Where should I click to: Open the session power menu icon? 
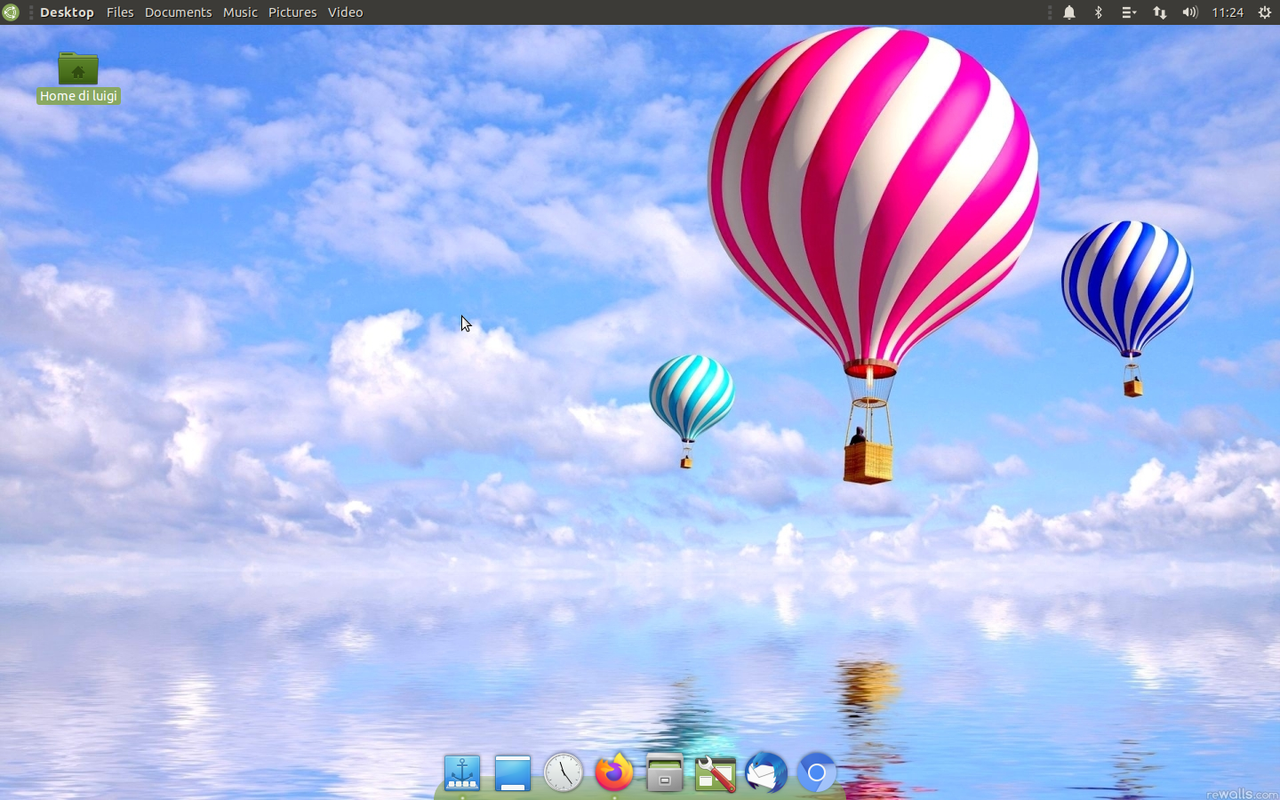(1264, 12)
